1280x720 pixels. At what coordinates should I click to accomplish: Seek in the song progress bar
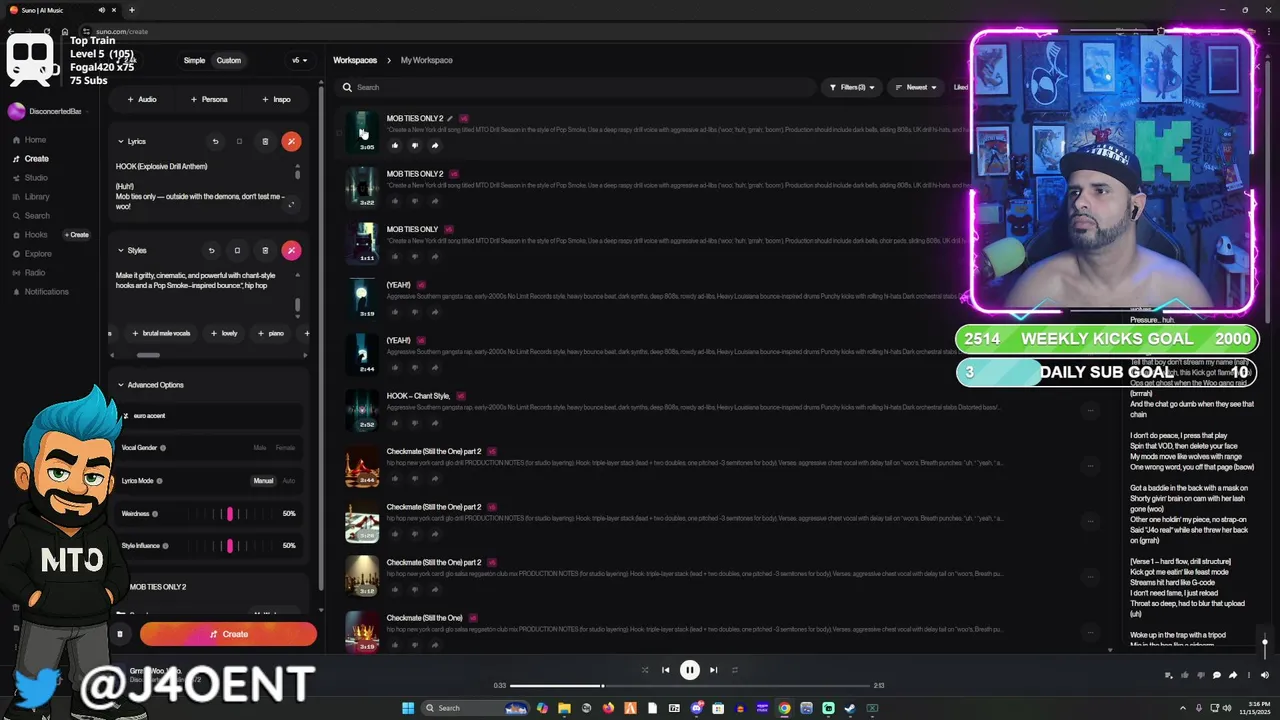point(690,686)
